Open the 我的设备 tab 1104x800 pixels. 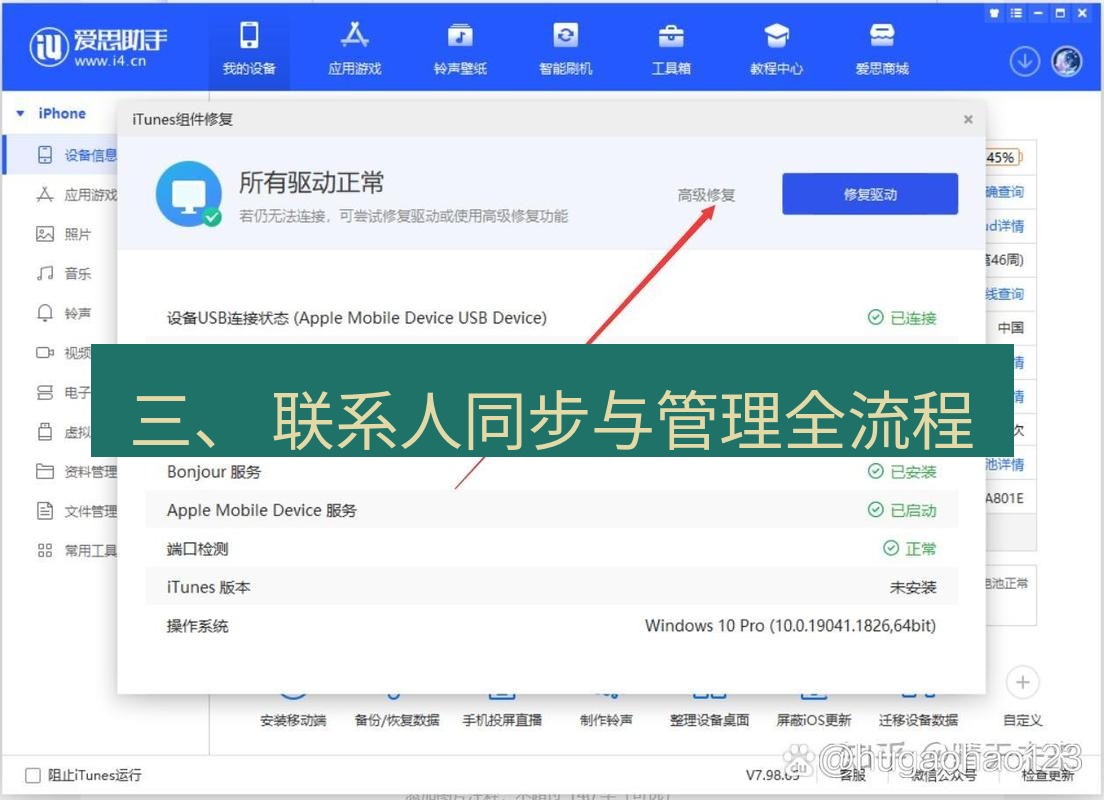point(249,49)
